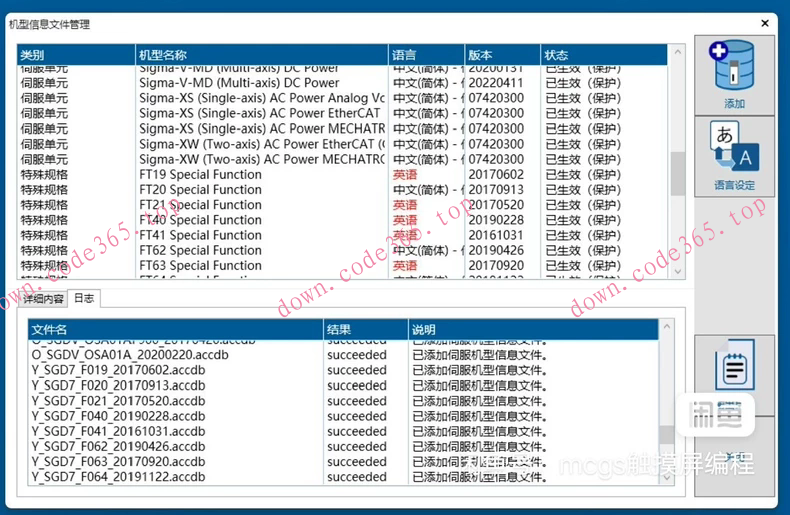Click upper list scrollbar down arrow

678,271
